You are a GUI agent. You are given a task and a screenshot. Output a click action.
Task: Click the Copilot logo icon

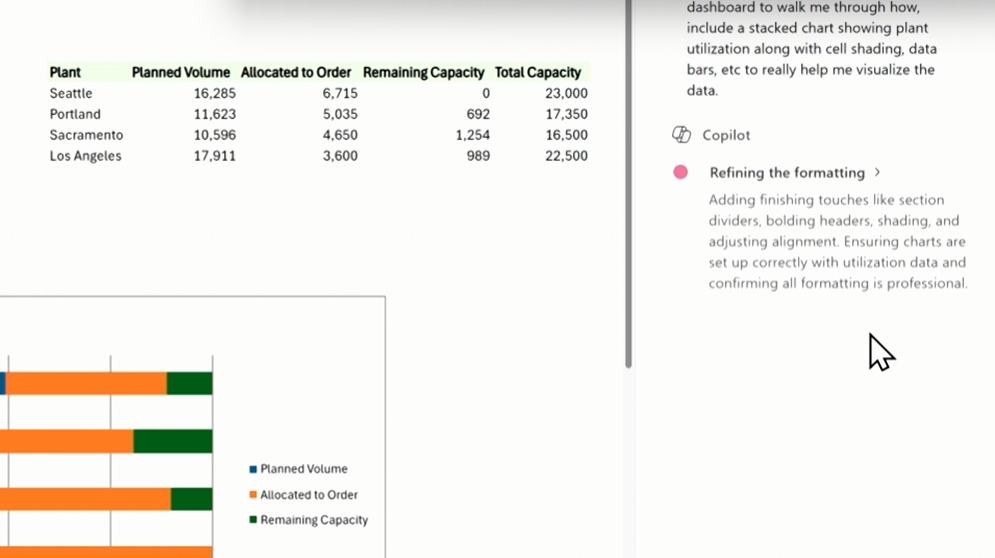[682, 135]
